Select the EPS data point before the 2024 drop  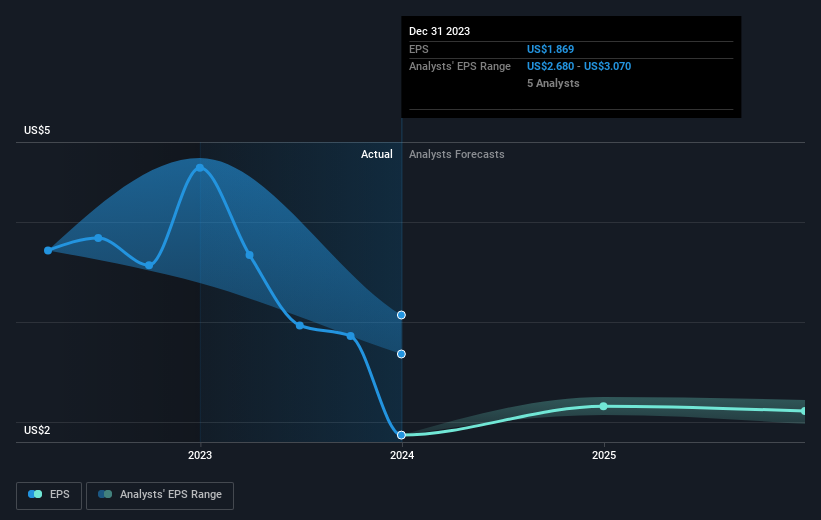(351, 336)
